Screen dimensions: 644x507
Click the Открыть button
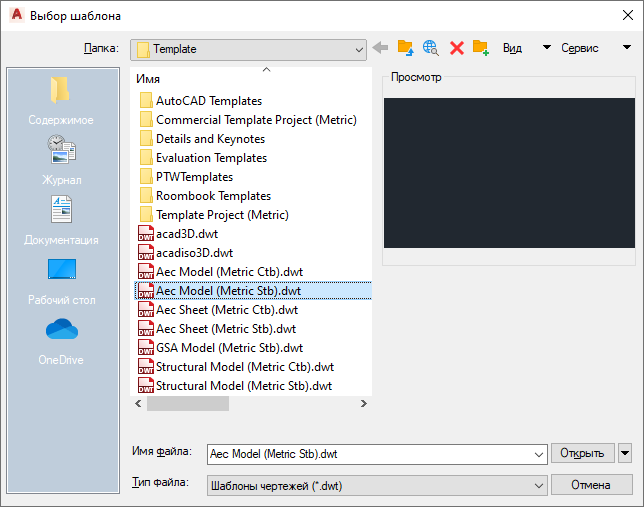click(x=582, y=453)
